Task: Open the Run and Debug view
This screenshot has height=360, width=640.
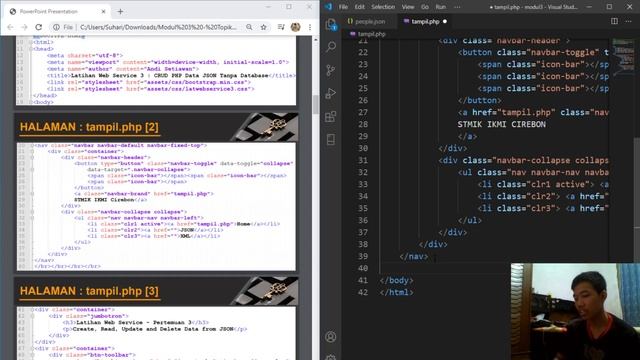Action: (x=331, y=93)
